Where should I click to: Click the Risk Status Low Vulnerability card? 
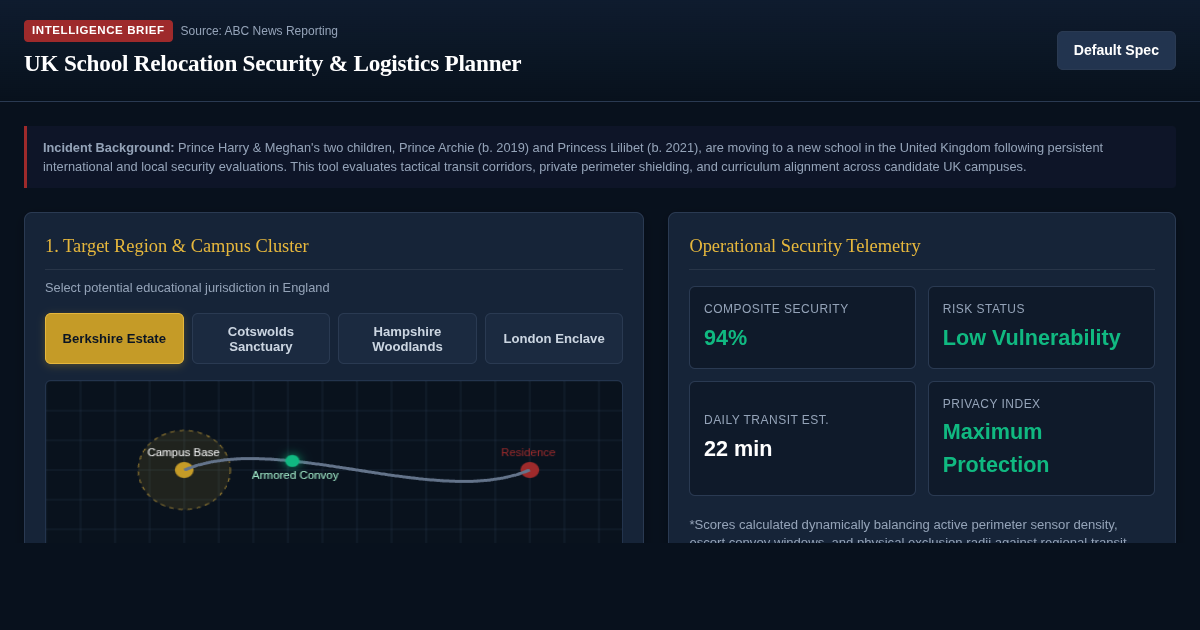tap(1041, 328)
